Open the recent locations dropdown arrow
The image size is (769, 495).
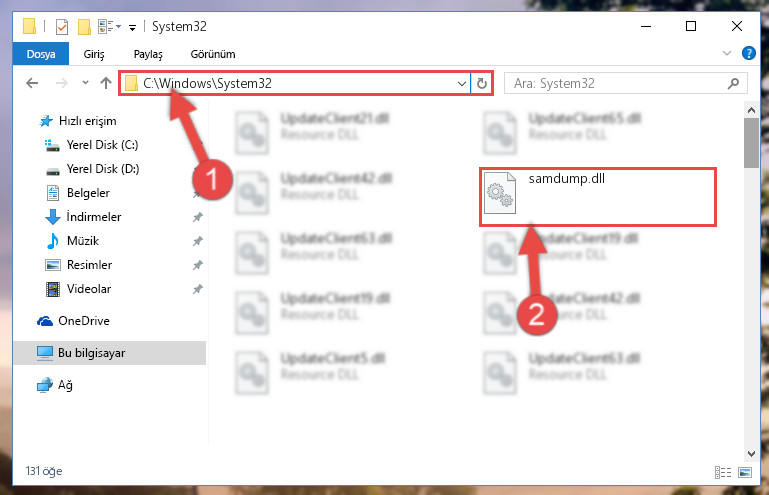(x=85, y=82)
